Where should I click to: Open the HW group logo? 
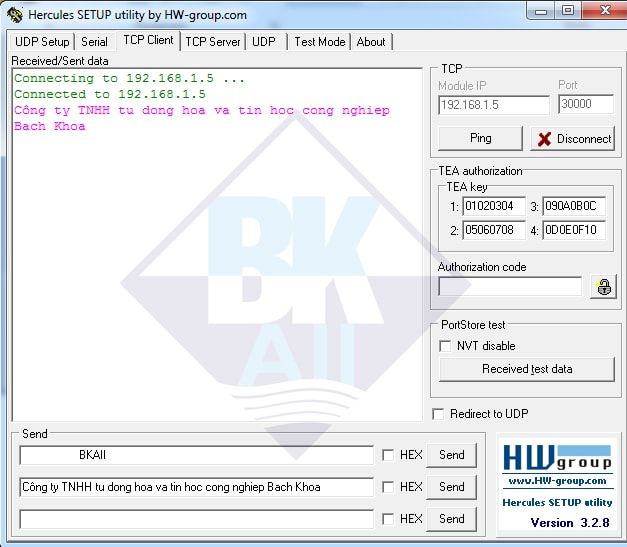point(557,458)
